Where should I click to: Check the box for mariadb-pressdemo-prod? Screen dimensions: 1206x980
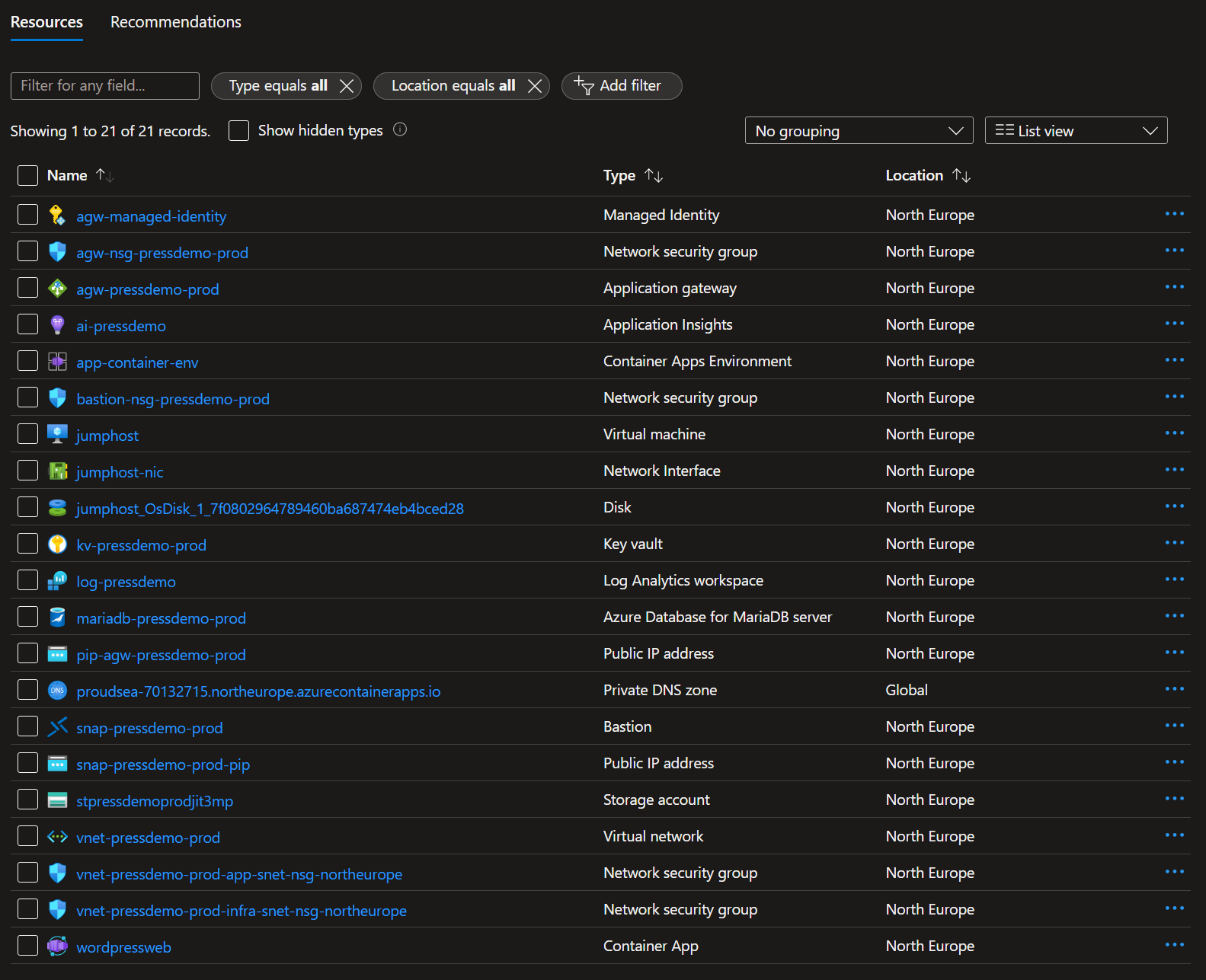(x=27, y=617)
